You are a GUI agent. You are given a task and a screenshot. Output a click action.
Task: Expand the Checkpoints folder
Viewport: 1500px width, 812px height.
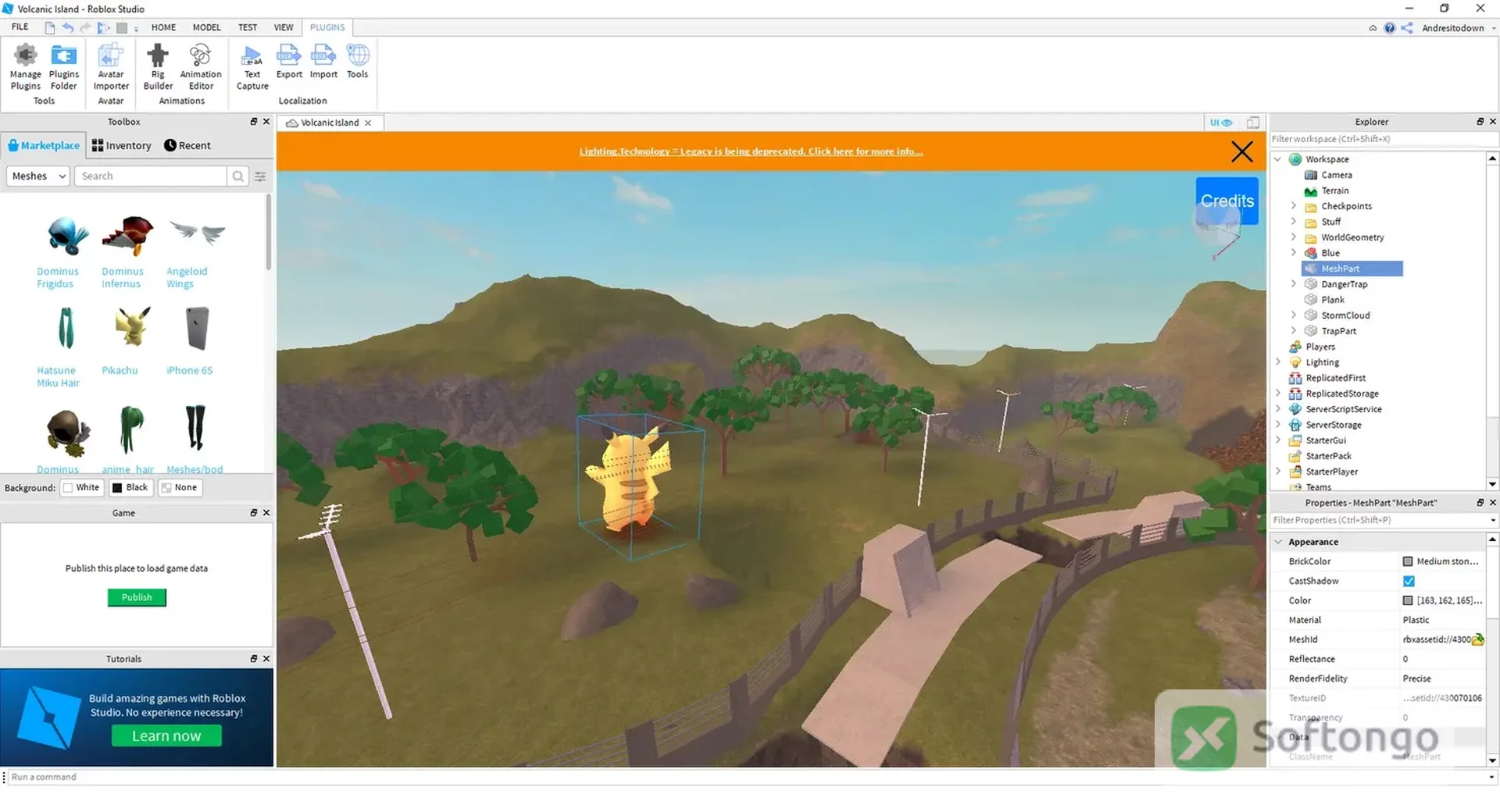click(x=1293, y=206)
